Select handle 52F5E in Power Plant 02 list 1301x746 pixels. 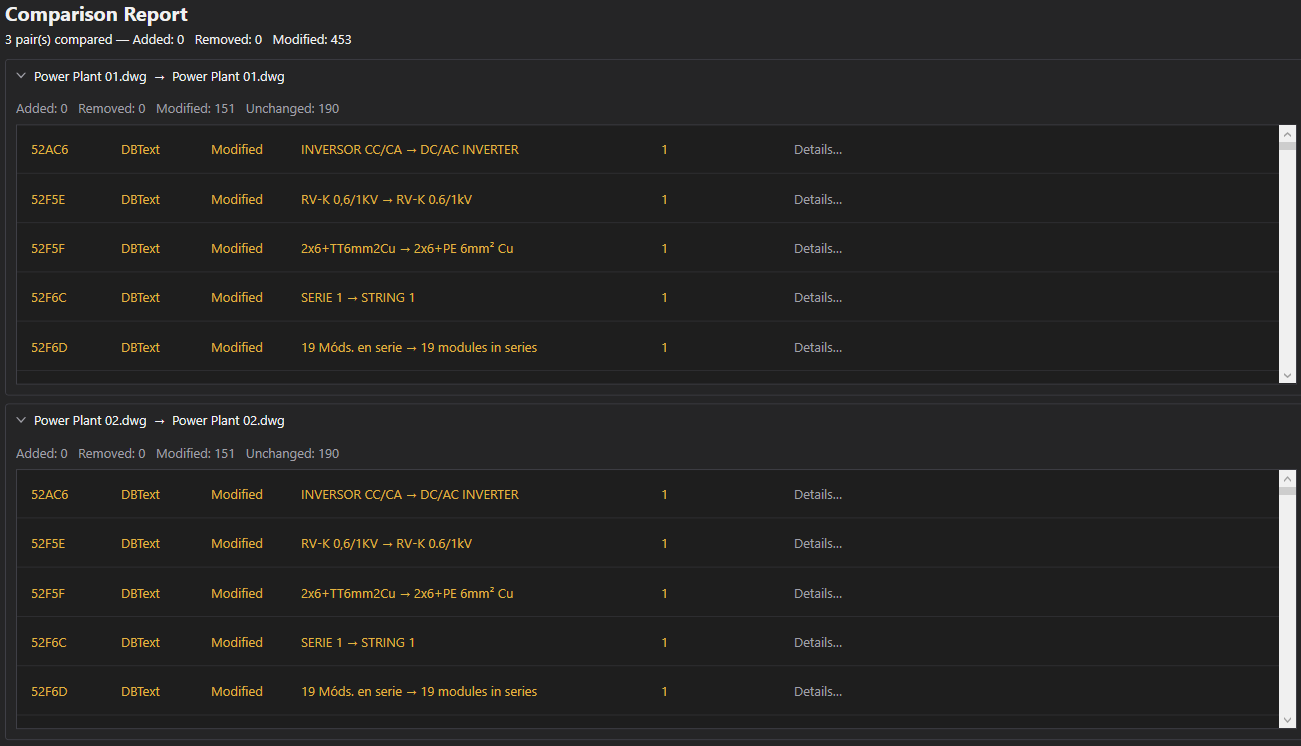pyautogui.click(x=48, y=543)
